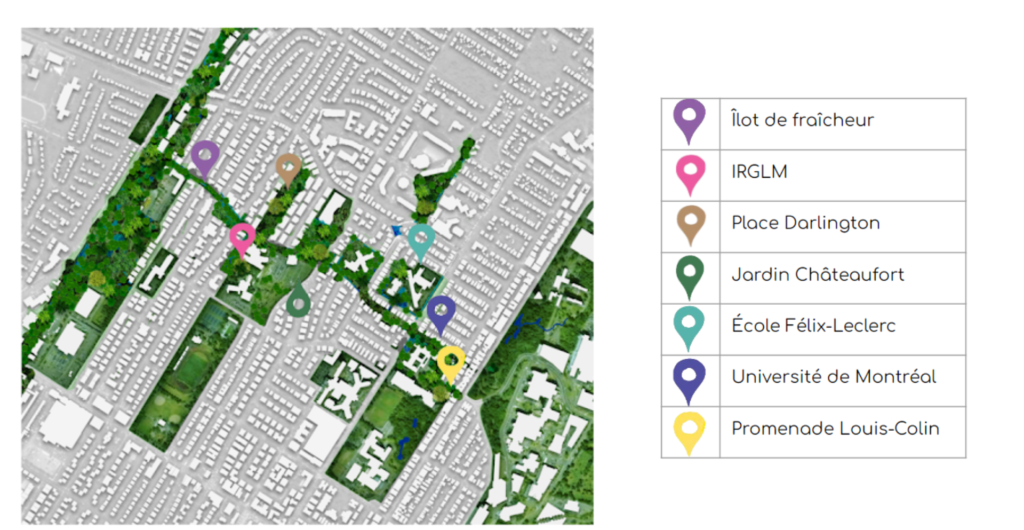
Task: Select the 'Jardin Châteaufort' legend entry text
Action: tap(817, 275)
